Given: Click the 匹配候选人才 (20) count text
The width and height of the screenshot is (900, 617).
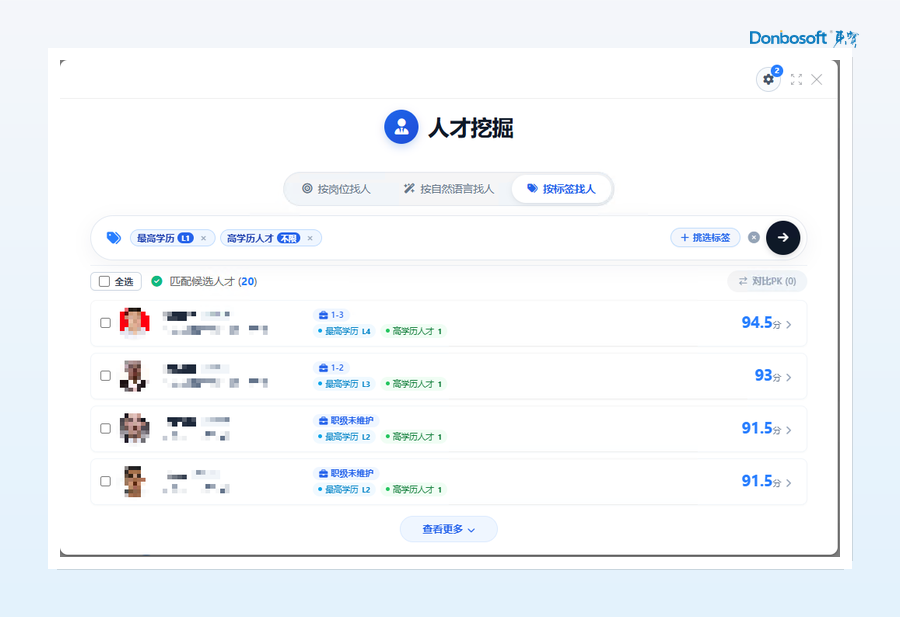Looking at the screenshot, I should click(x=213, y=281).
